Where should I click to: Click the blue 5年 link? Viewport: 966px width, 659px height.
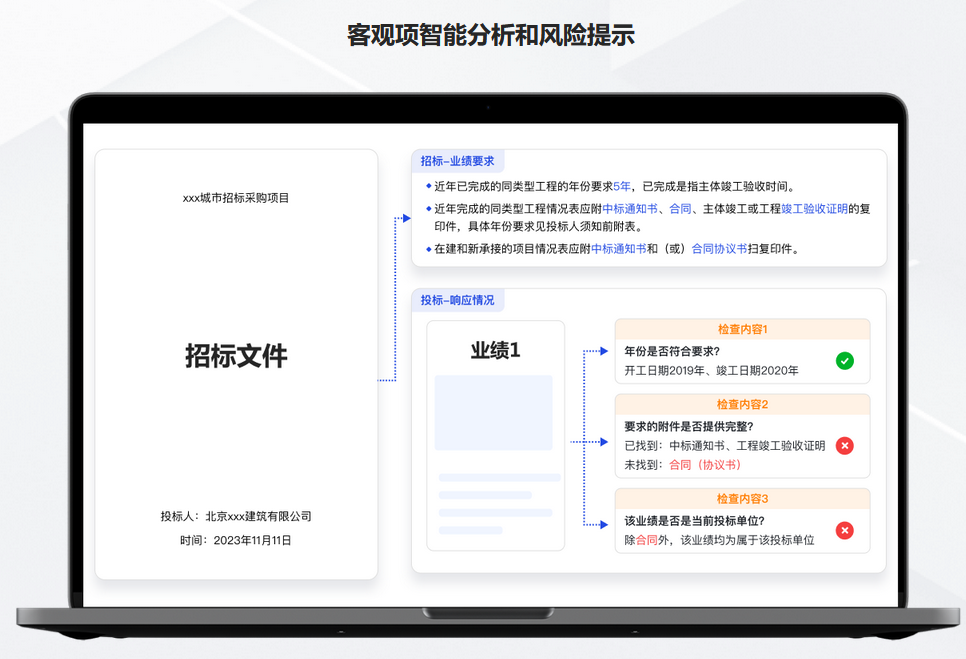(622, 186)
